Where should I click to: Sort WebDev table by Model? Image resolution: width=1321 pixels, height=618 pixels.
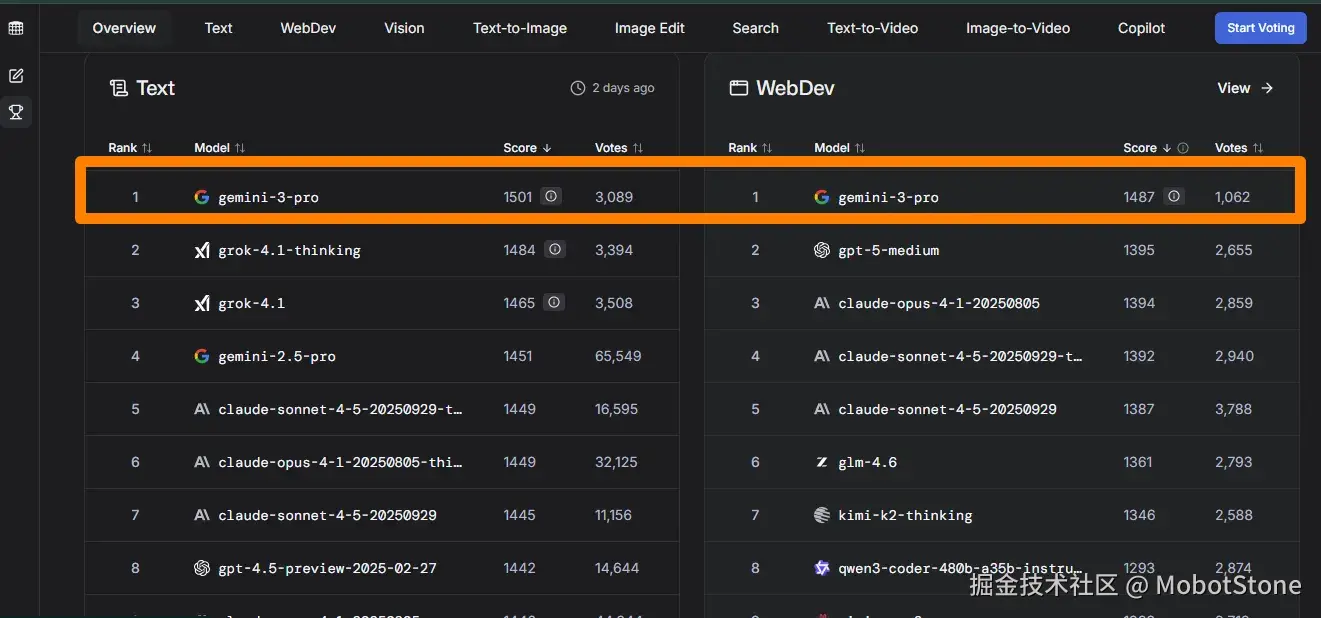point(839,148)
